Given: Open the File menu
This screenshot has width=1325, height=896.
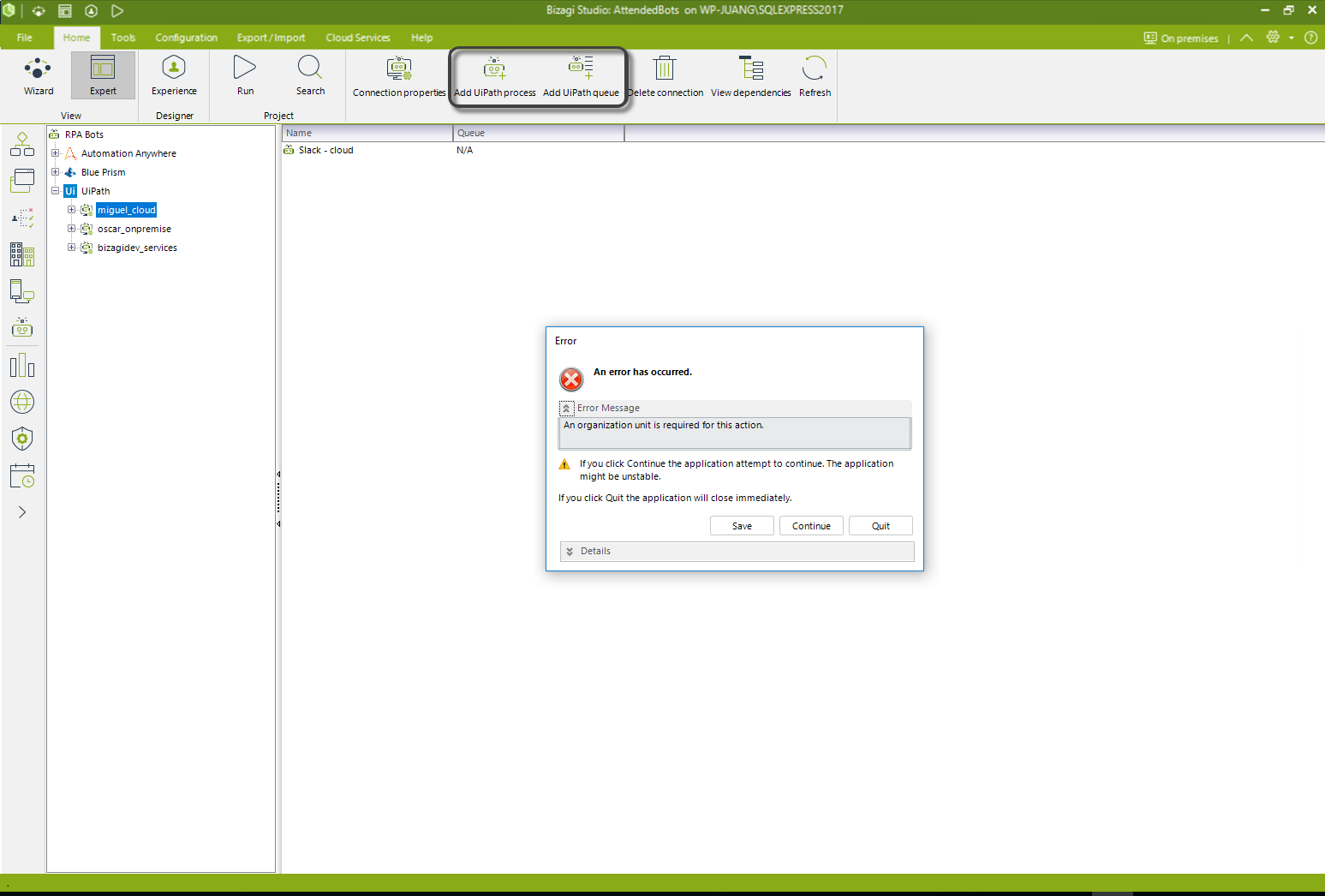Looking at the screenshot, I should click(x=25, y=38).
